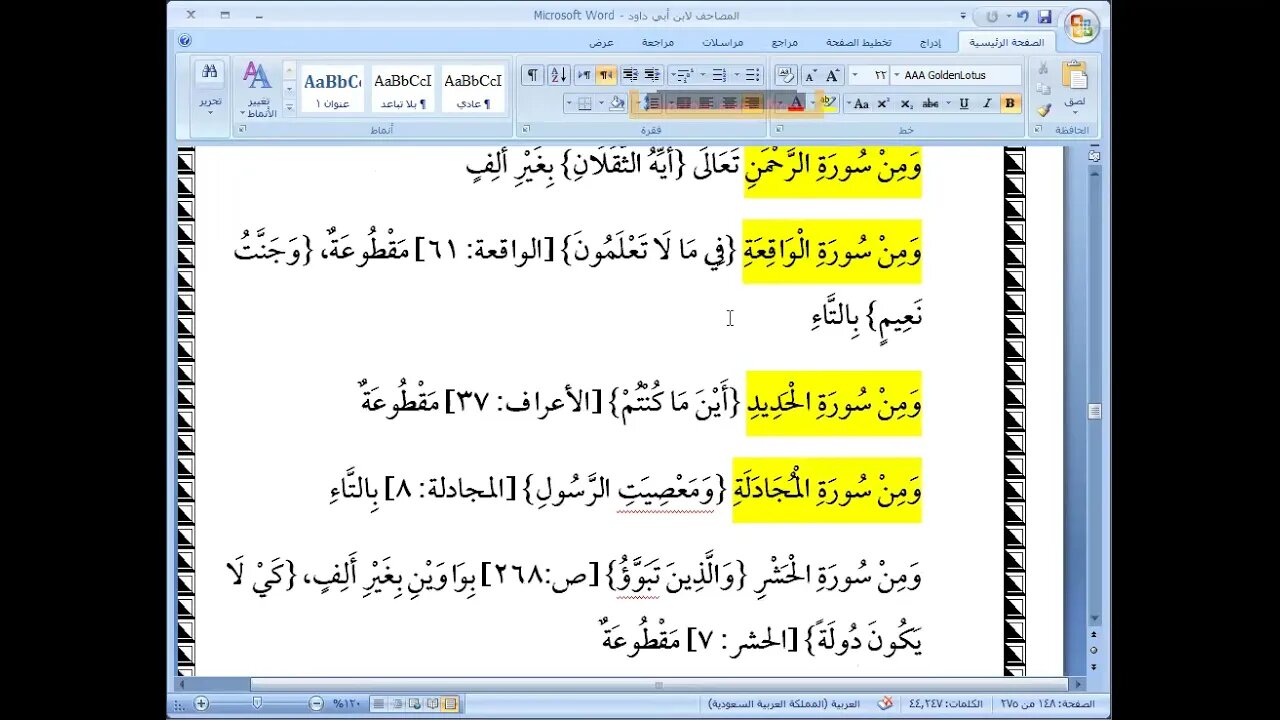Apply the Font Color red A
The image size is (1280, 720).
[796, 103]
